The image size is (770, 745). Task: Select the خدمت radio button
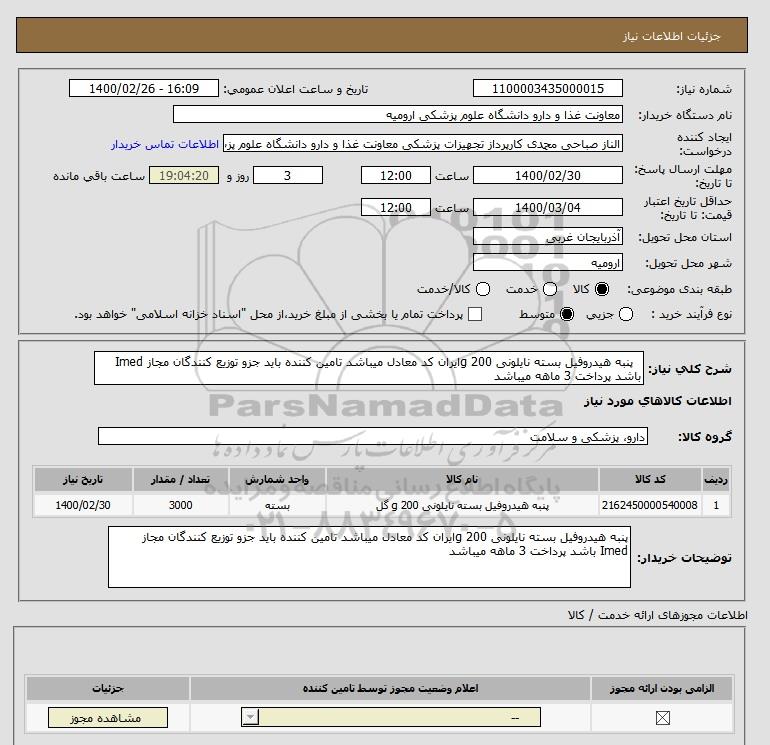coord(550,289)
